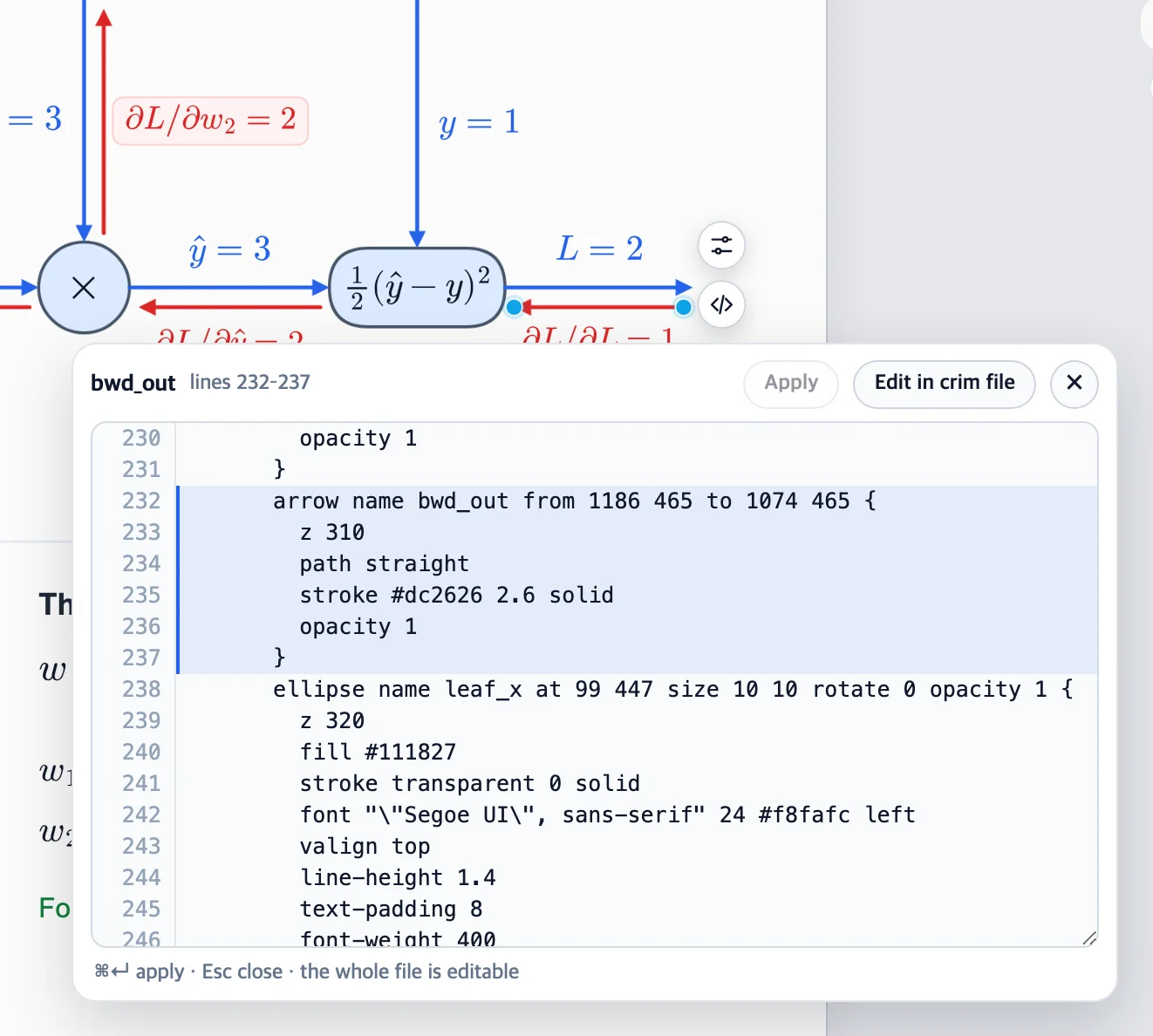The image size is (1153, 1036).
Task: Select the ½(ŷ − y)² loss node
Action: [418, 288]
